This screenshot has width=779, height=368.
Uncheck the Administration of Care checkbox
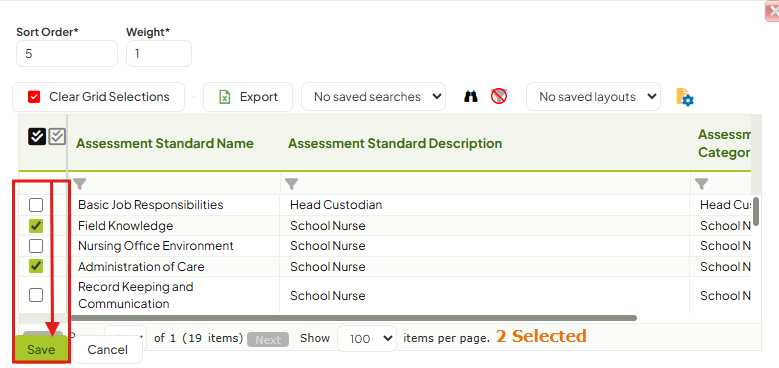pyautogui.click(x=36, y=266)
